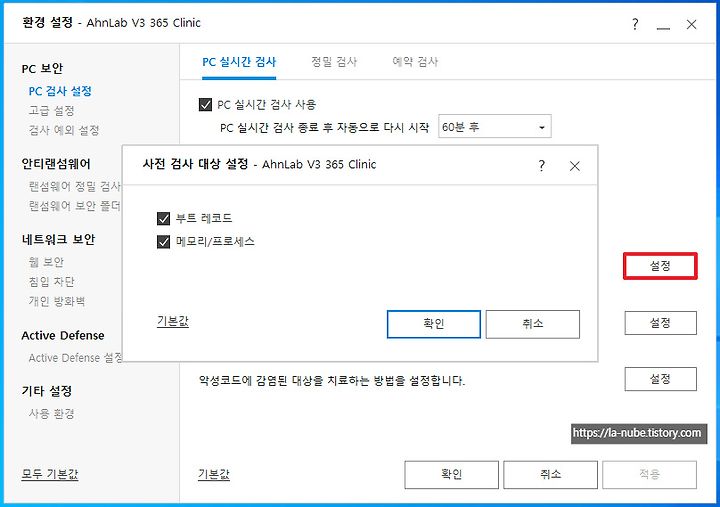Click the help question mark in dialog title

coord(542,165)
